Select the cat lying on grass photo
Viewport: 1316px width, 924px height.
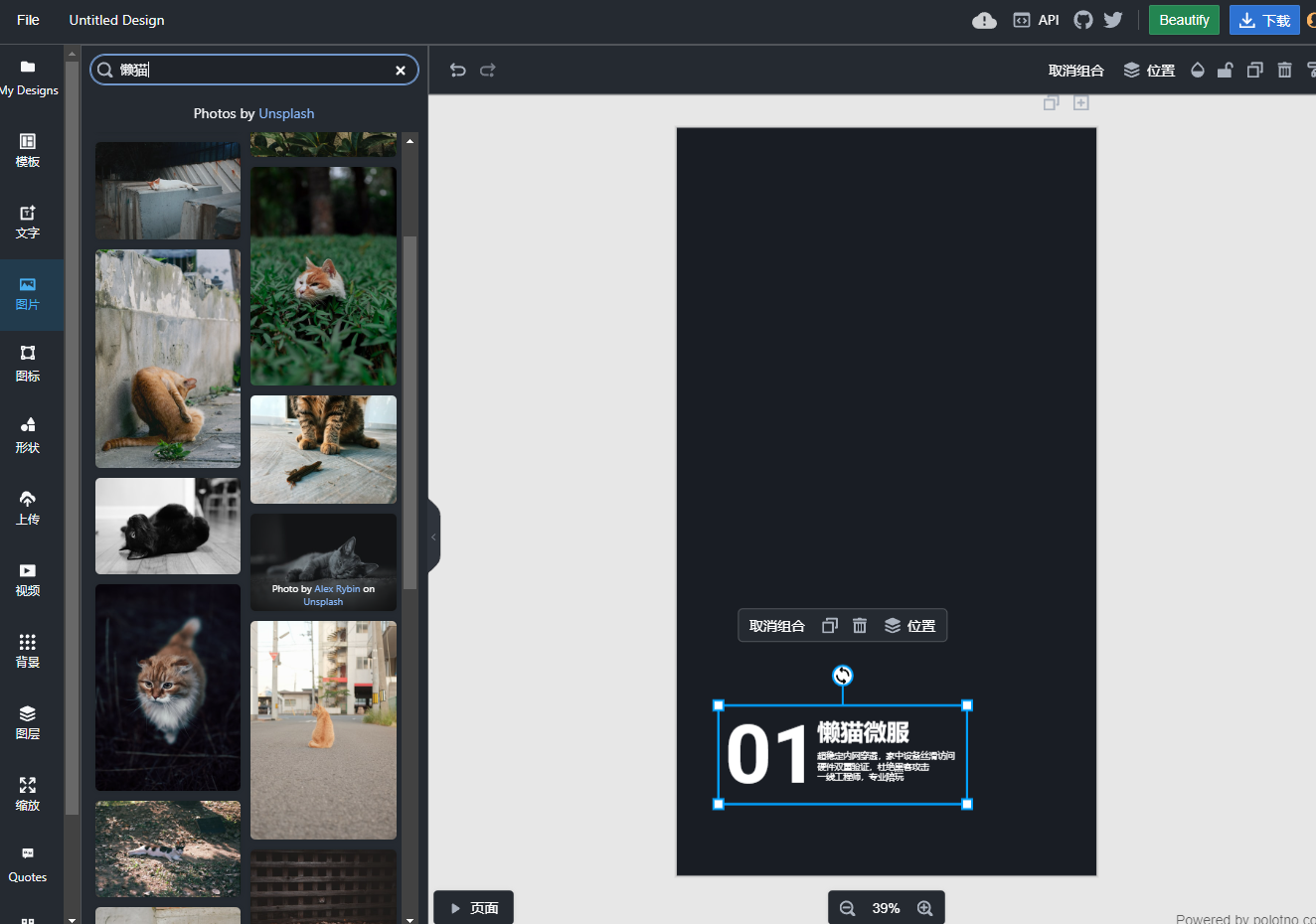[168, 848]
